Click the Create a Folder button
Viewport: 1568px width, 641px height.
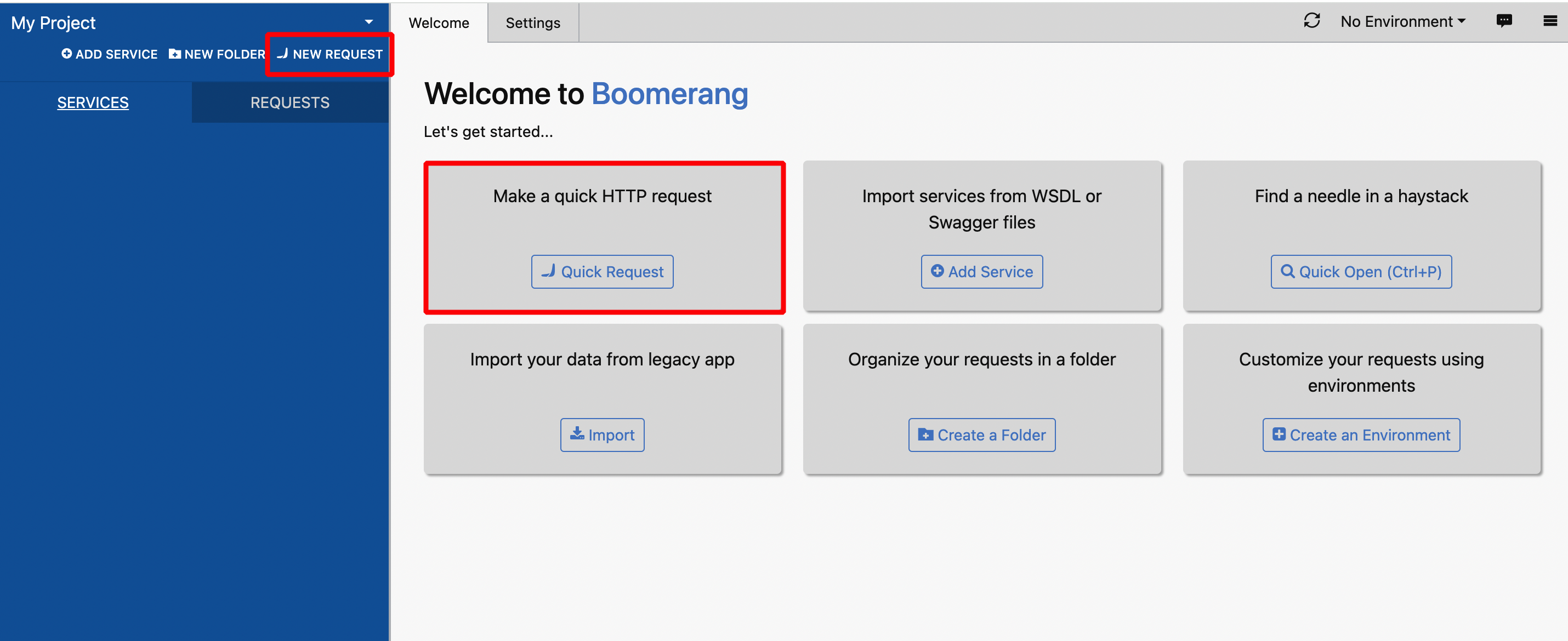click(x=982, y=434)
